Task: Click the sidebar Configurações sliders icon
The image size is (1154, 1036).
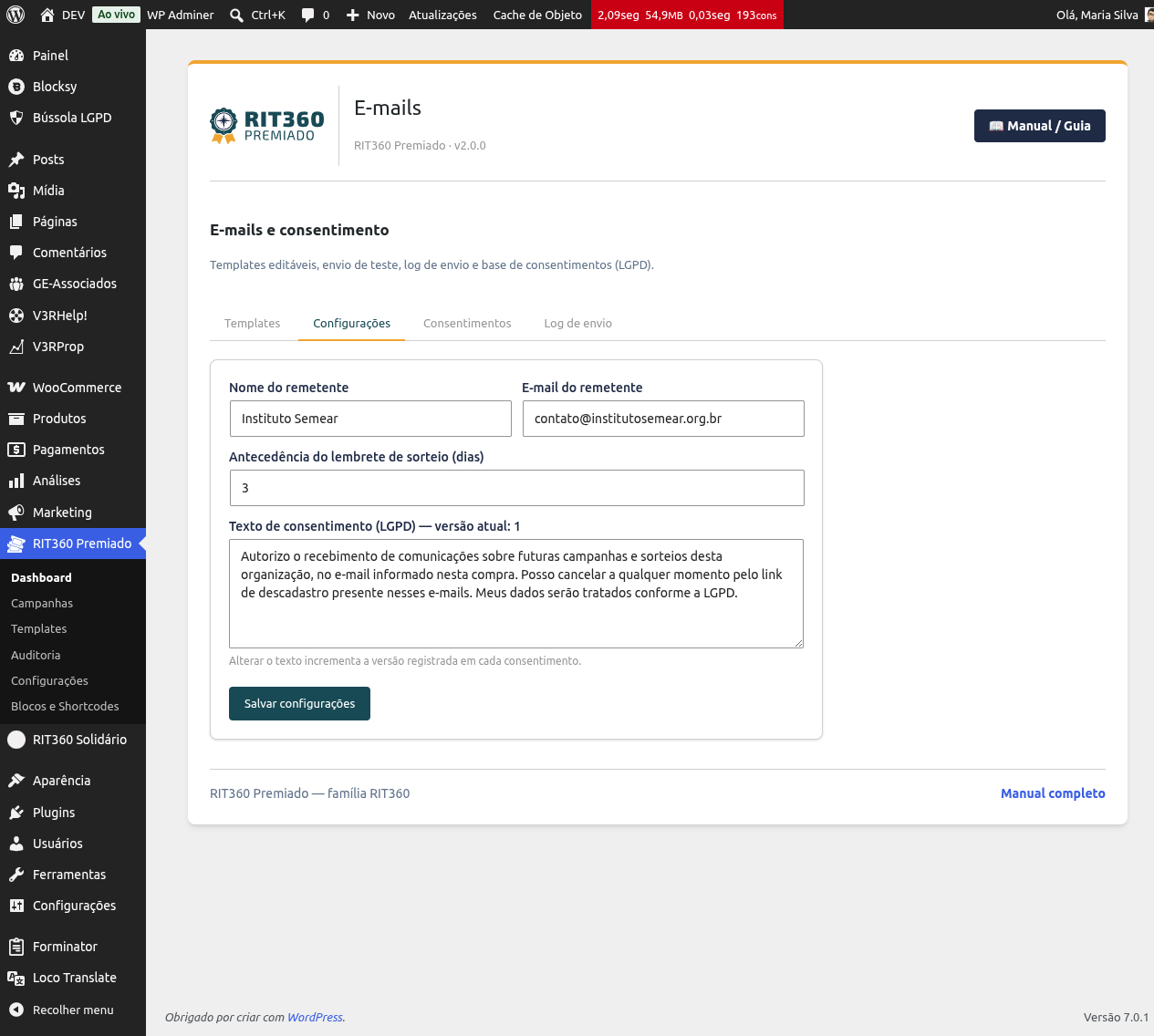Action: pyautogui.click(x=16, y=906)
